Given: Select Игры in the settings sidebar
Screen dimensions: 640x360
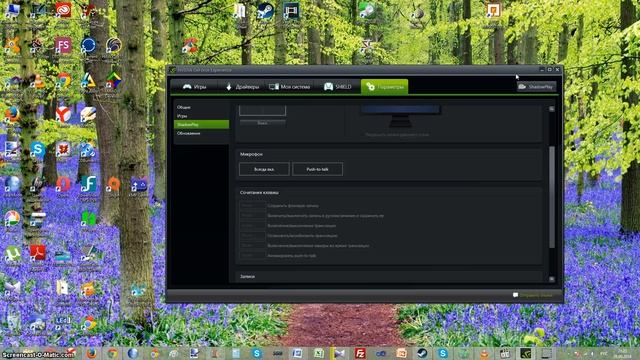Looking at the screenshot, I should 201,116.
